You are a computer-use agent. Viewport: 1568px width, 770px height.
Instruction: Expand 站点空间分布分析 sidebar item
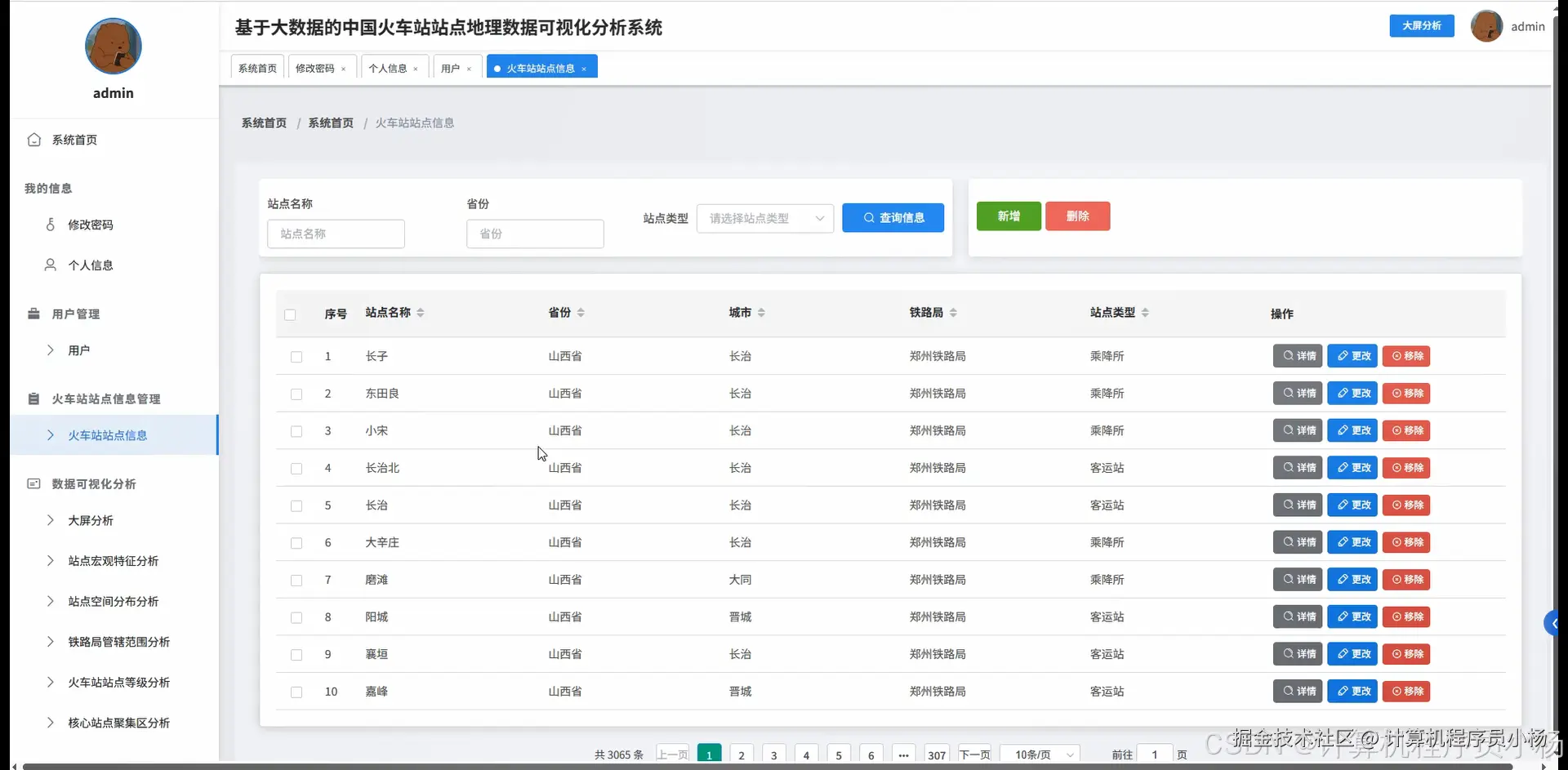114,601
